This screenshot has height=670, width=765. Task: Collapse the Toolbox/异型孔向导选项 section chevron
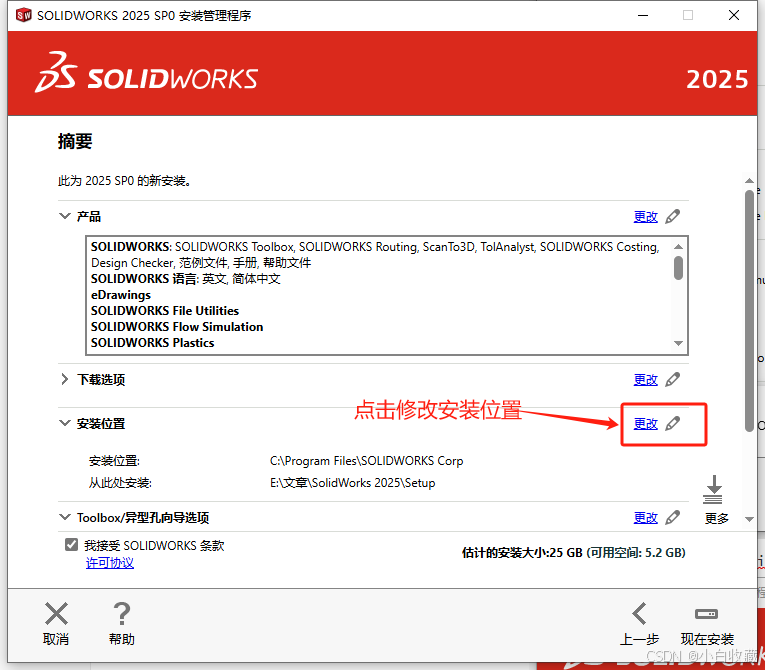click(x=64, y=517)
